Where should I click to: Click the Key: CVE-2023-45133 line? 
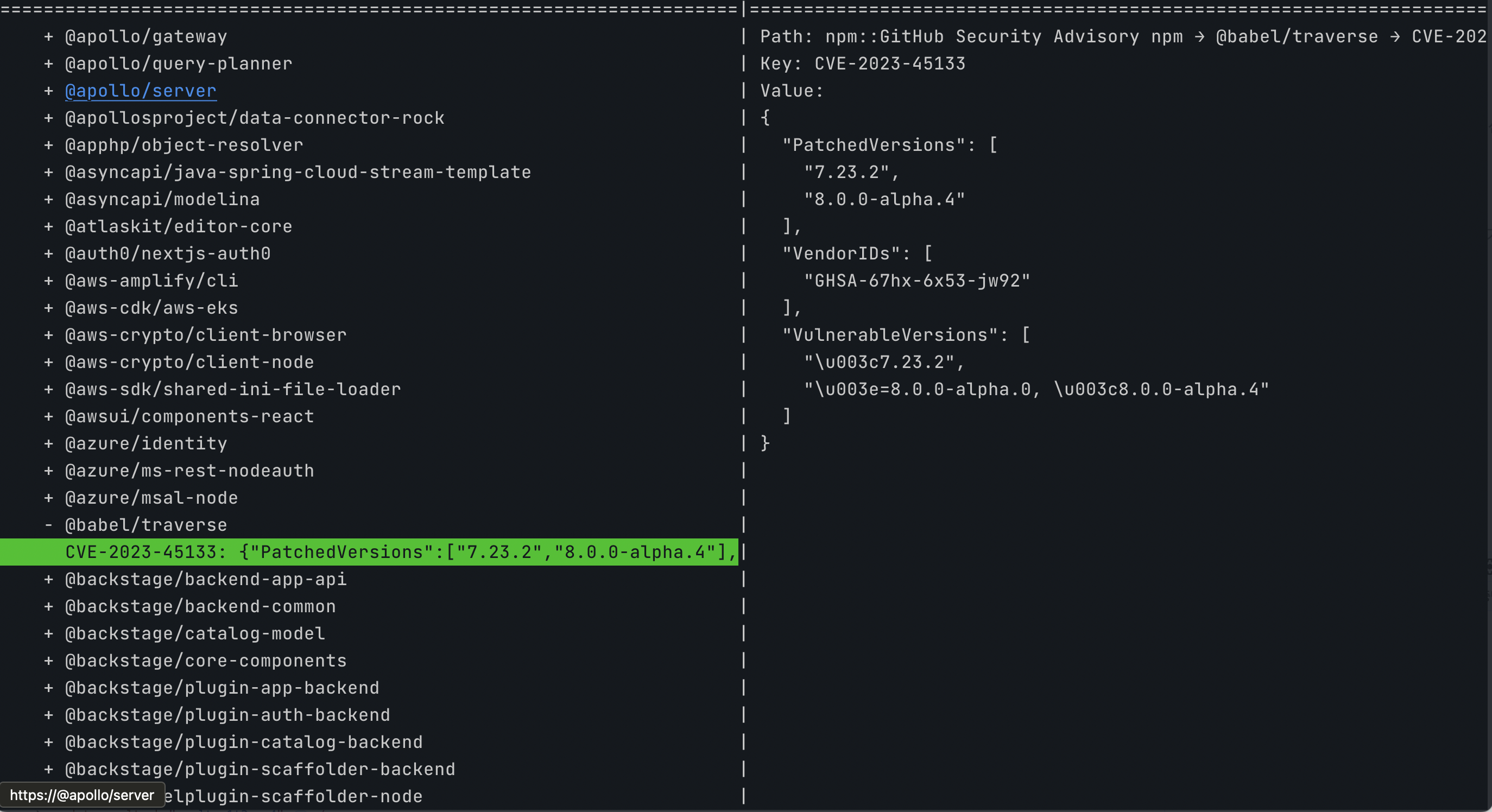pos(862,64)
